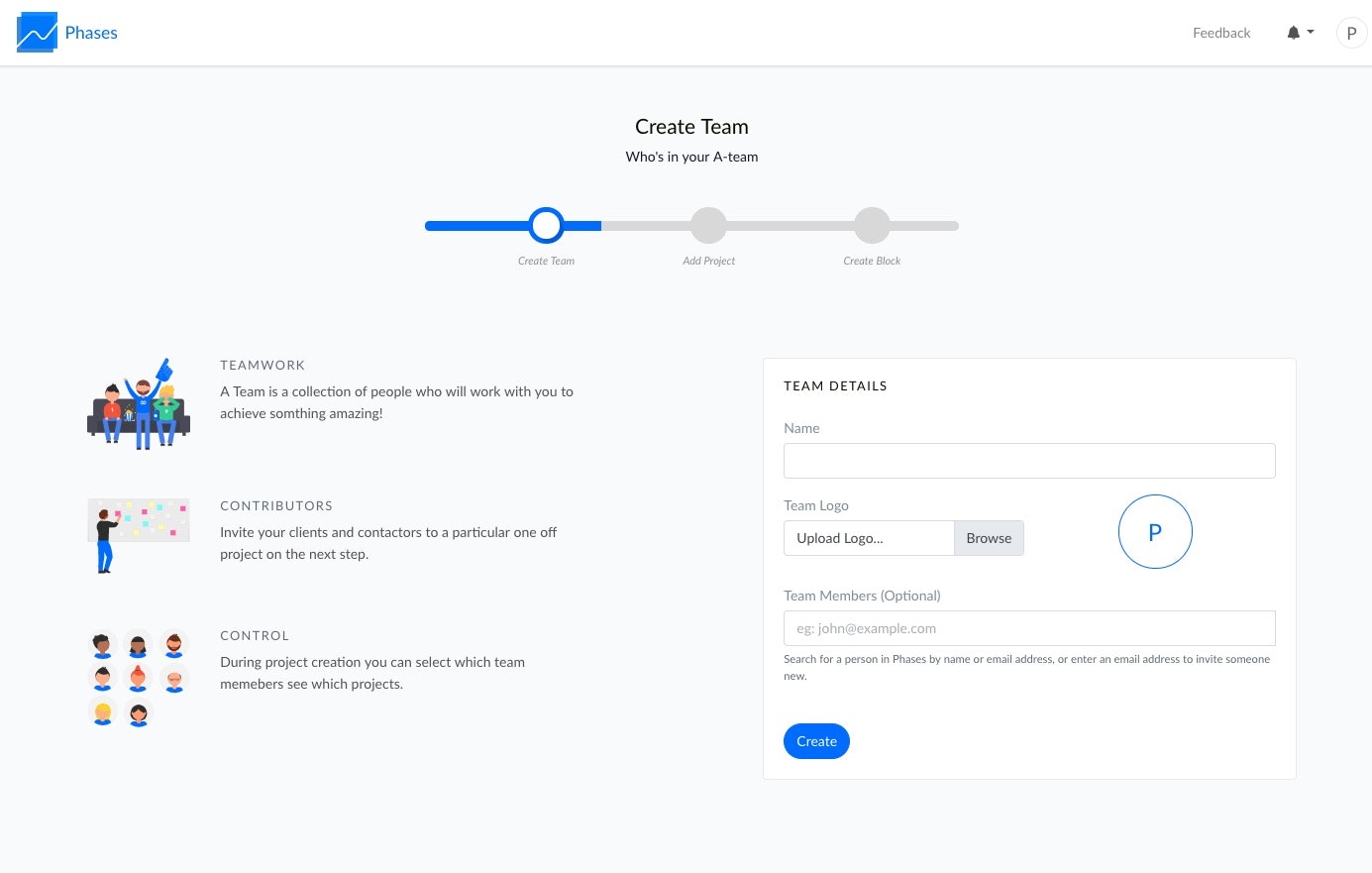Click the Teamwork couch illustration
1372x873 pixels.
pos(139,403)
